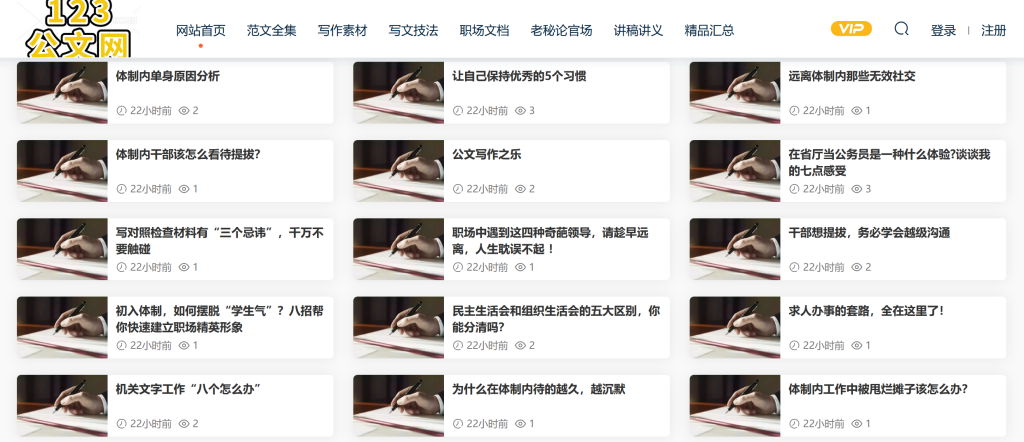The image size is (1024, 442).
Task: Click the 登录 link
Action: click(x=944, y=30)
